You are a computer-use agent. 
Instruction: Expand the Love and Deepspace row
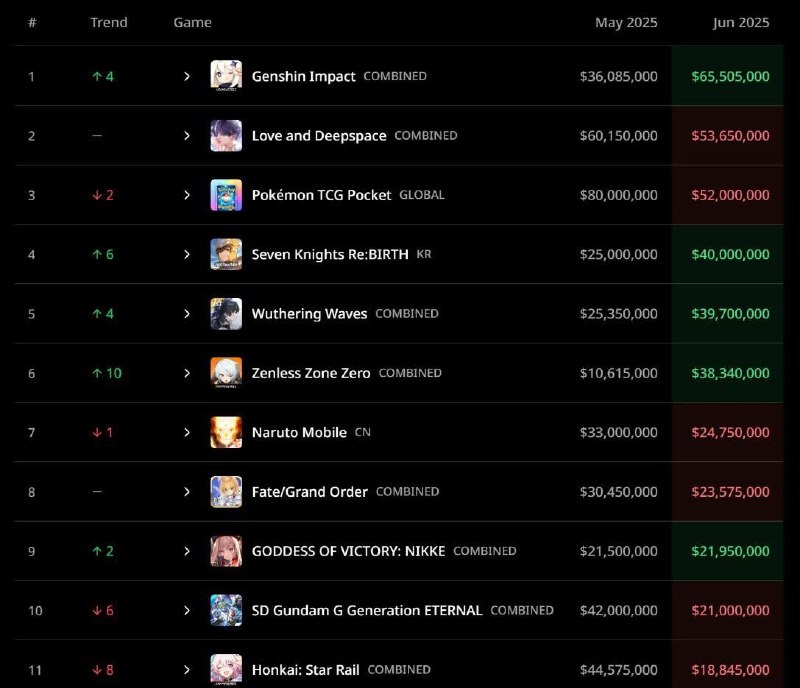(x=187, y=136)
